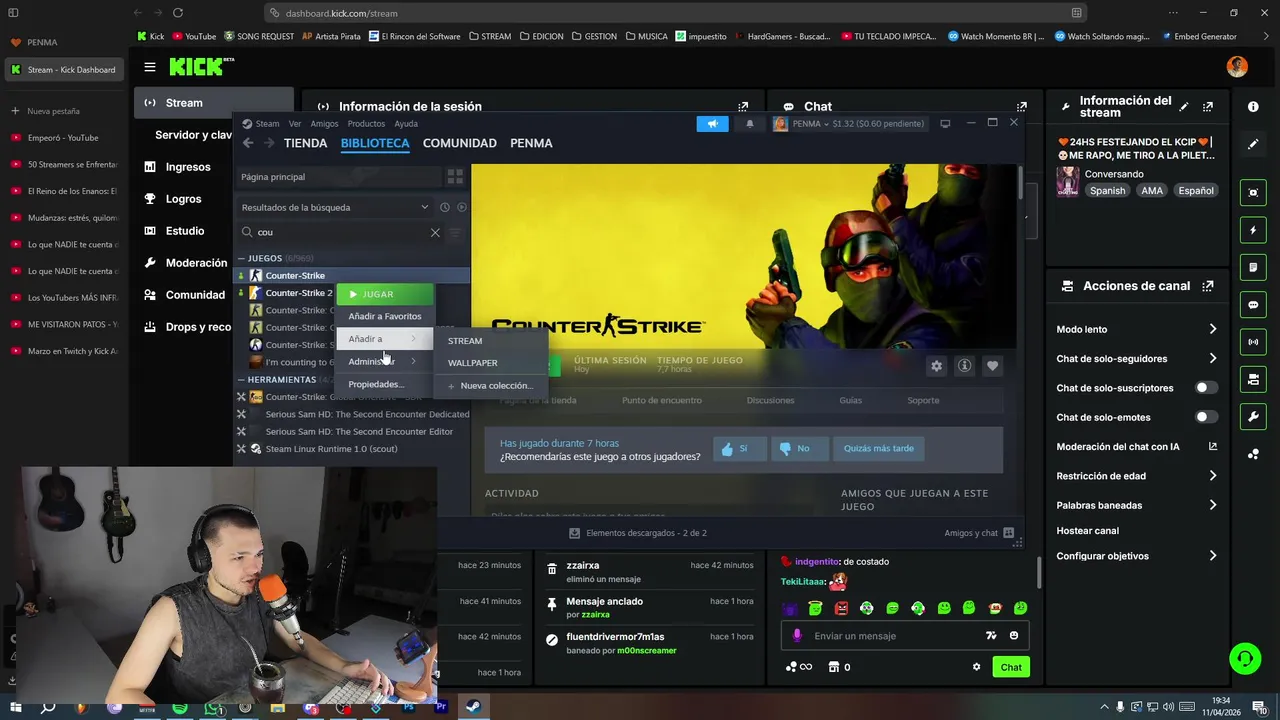The image size is (1280, 720).
Task: Click the Steam library search field
Action: coord(340,232)
